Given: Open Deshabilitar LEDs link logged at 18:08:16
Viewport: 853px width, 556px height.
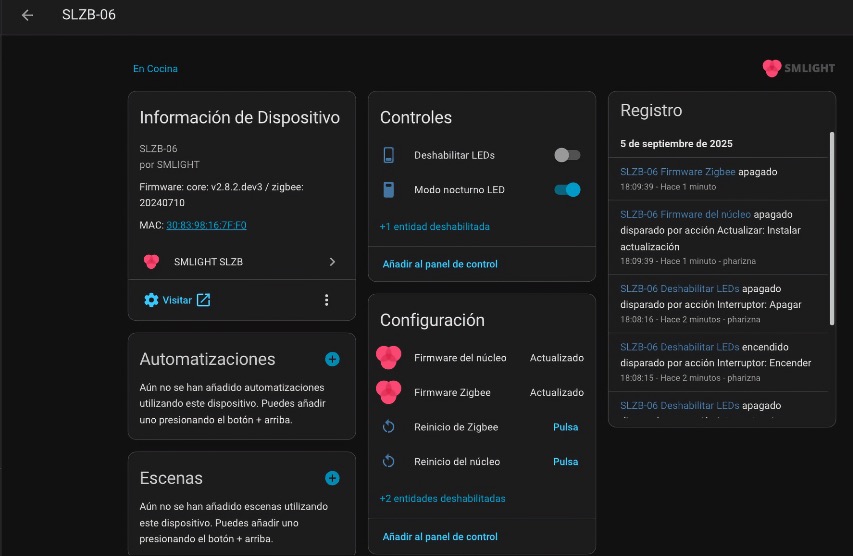Looking at the screenshot, I should coord(679,289).
